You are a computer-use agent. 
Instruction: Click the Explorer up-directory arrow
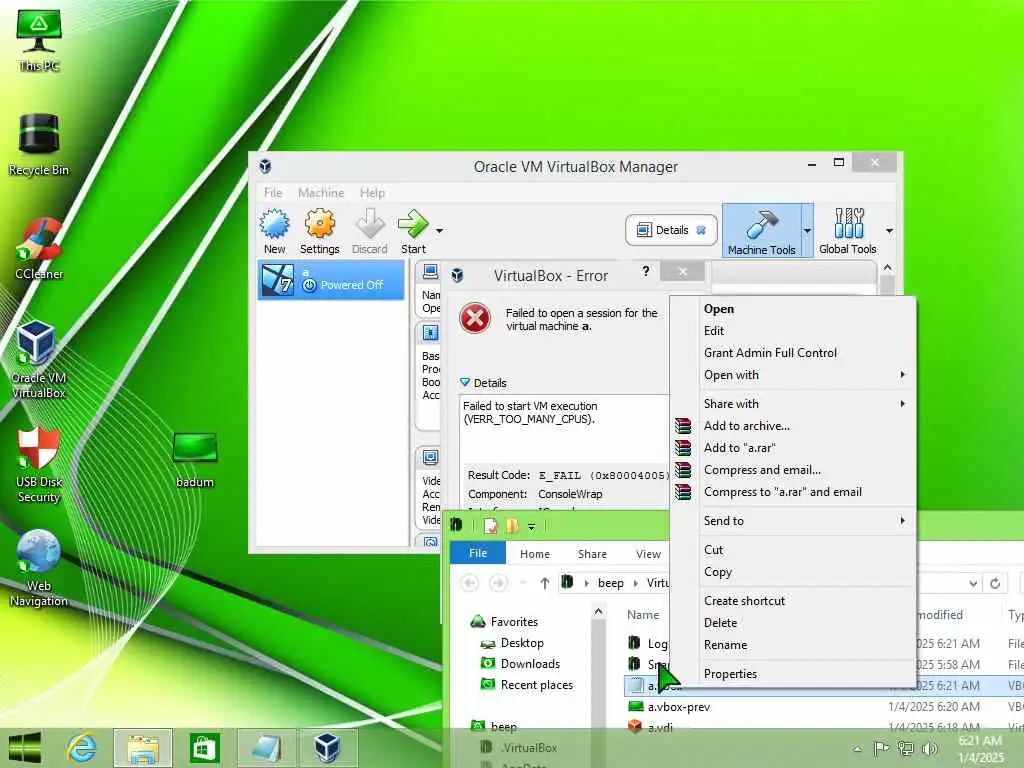coord(544,583)
